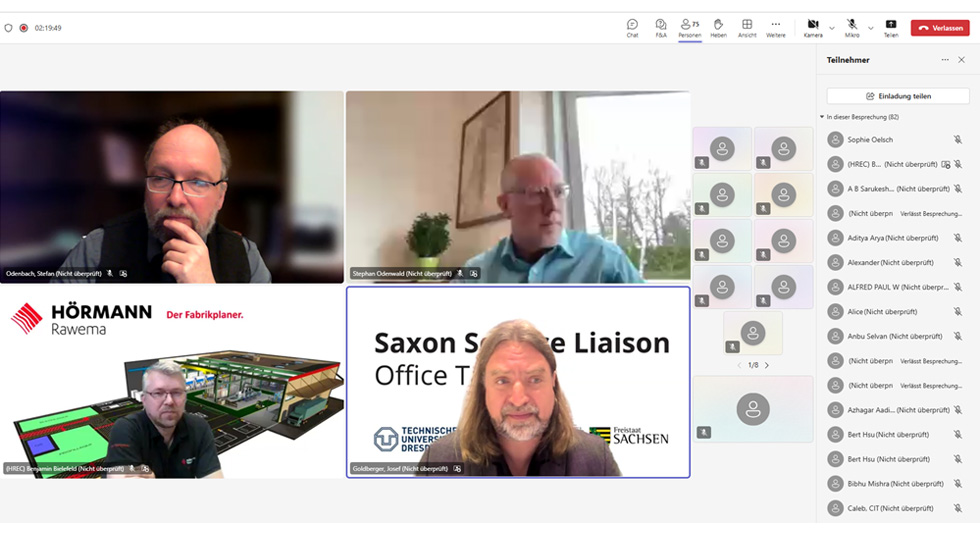980x535 pixels.
Task: Toggle the Kamera on or off
Action: coord(812,27)
